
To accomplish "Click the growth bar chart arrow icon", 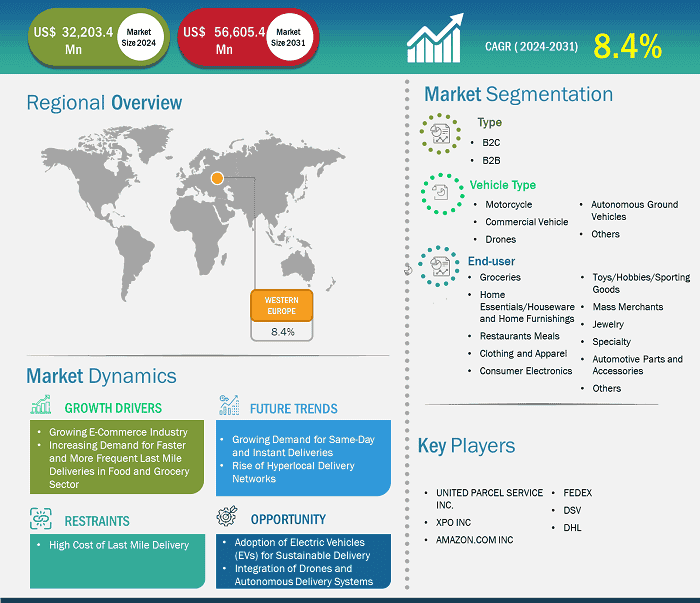I will [435, 38].
